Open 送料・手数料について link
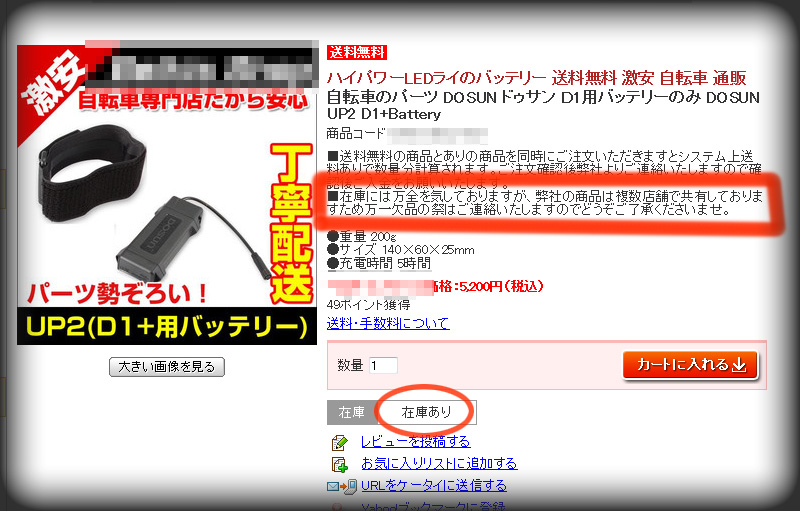The height and width of the screenshot is (511, 800). (388, 323)
